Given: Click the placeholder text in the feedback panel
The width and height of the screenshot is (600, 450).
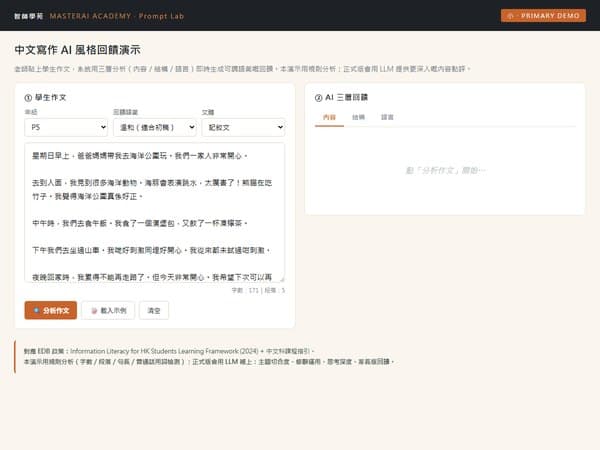Looking at the screenshot, I should pyautogui.click(x=445, y=170).
